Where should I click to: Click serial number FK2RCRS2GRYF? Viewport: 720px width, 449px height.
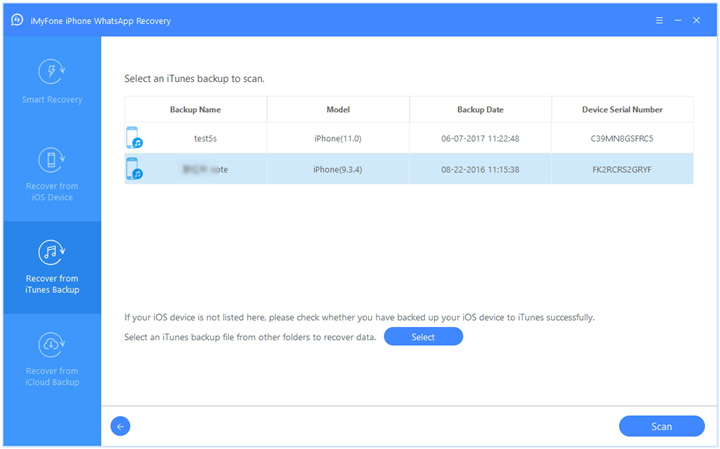pos(622,169)
